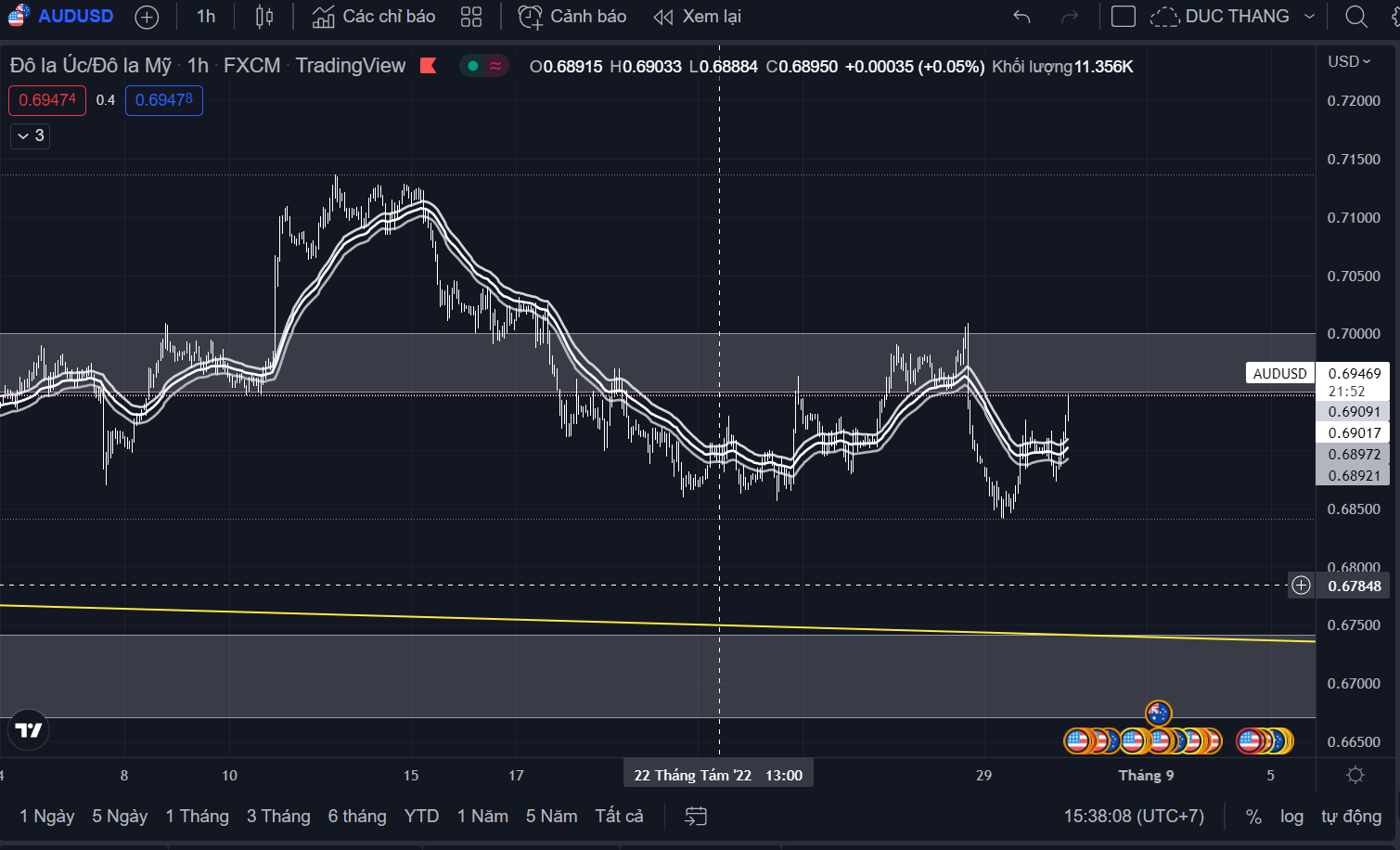Start bar replay with Xem lại
Screen dimensions: 1400x850
tap(697, 17)
